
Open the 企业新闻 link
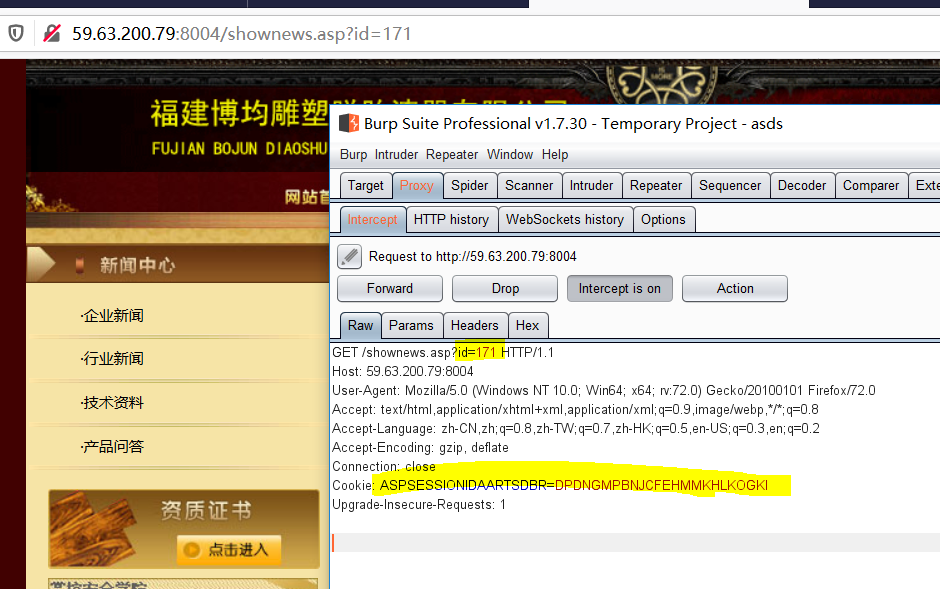113,316
